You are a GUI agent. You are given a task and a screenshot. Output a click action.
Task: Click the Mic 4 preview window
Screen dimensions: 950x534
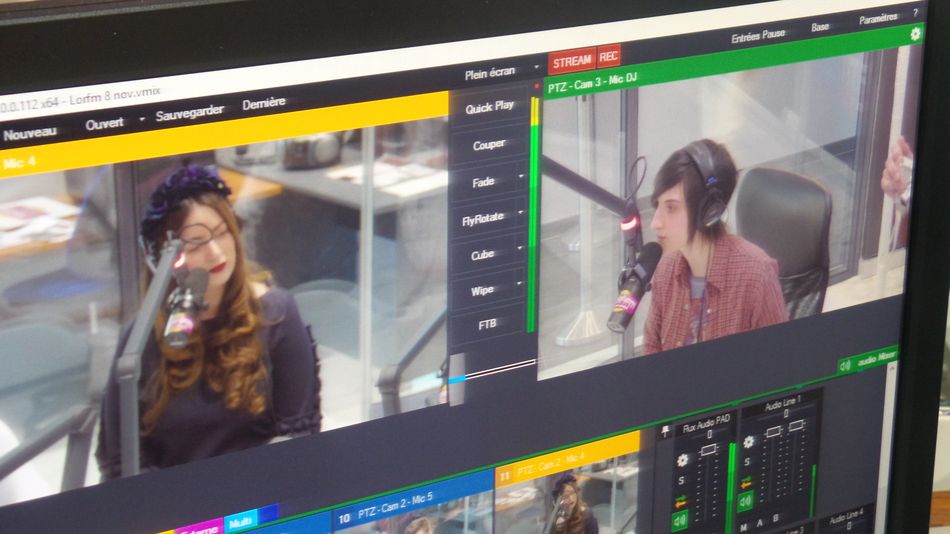click(x=224, y=303)
